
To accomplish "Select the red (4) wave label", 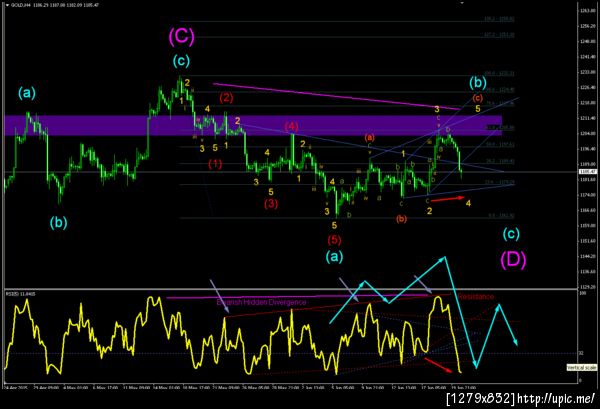I will (x=291, y=126).
